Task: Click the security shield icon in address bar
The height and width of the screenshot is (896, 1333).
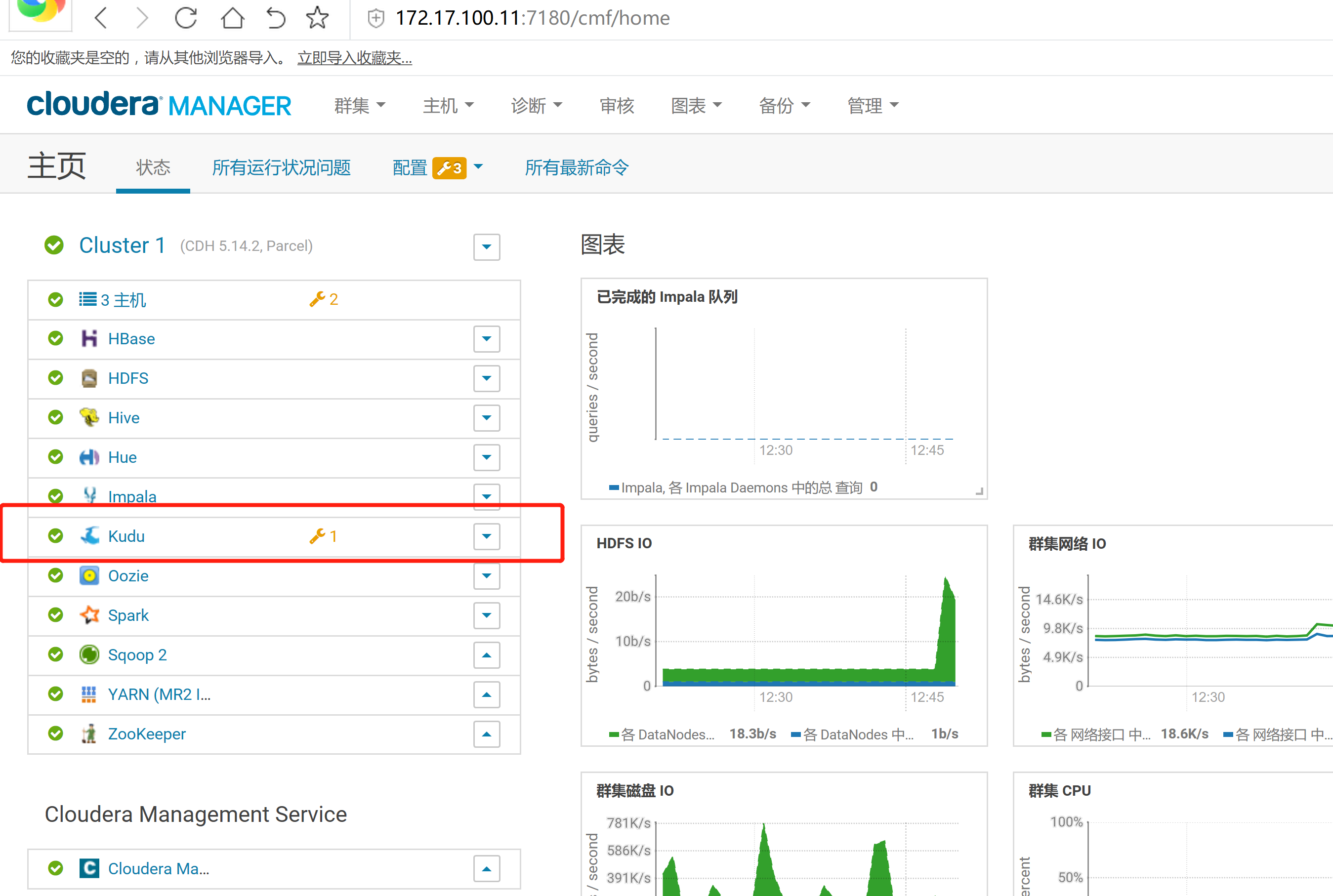Action: click(x=375, y=19)
